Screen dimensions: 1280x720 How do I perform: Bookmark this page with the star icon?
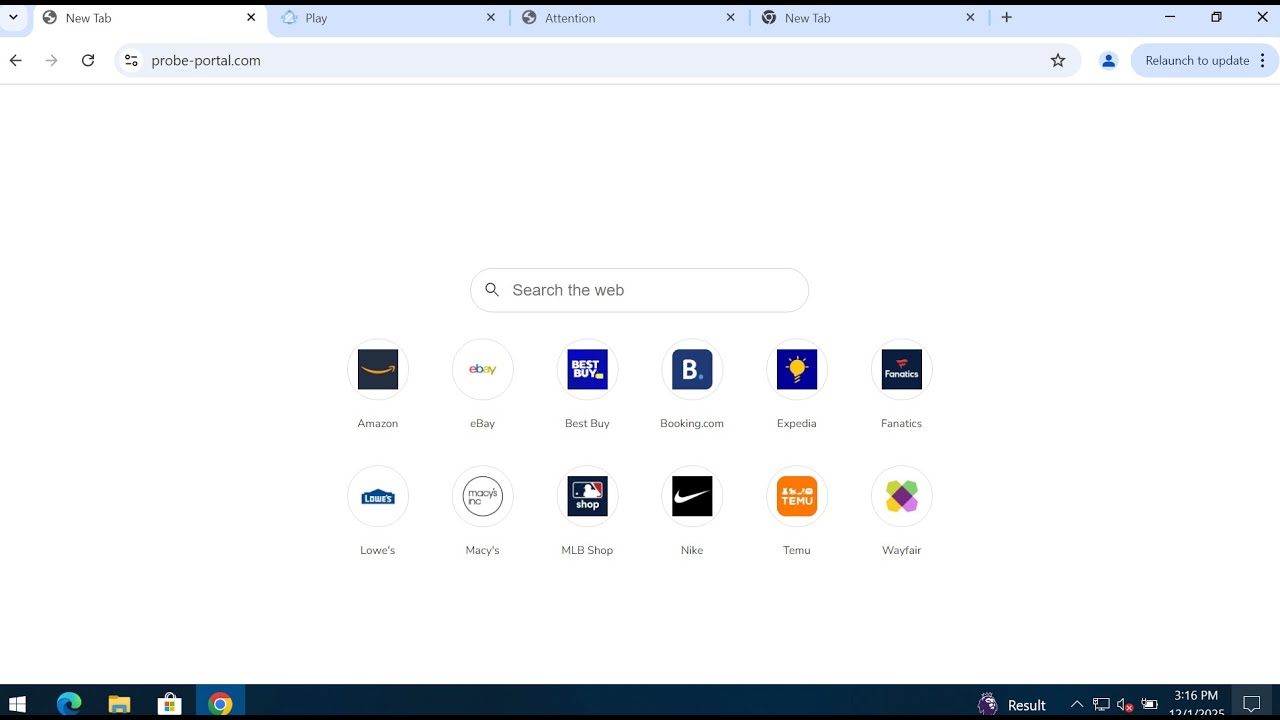tap(1058, 60)
